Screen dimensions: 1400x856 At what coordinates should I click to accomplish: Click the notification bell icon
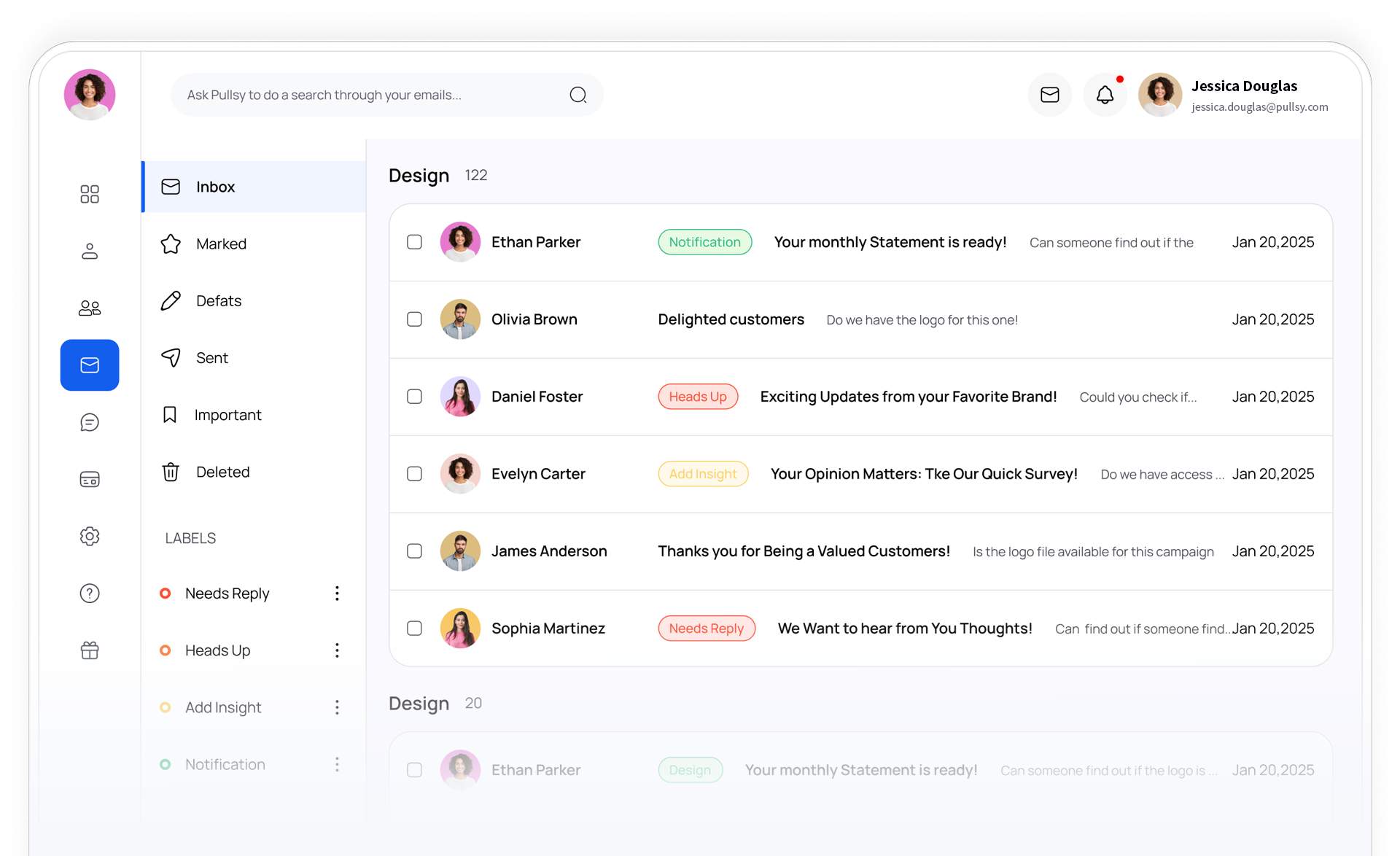[1105, 95]
